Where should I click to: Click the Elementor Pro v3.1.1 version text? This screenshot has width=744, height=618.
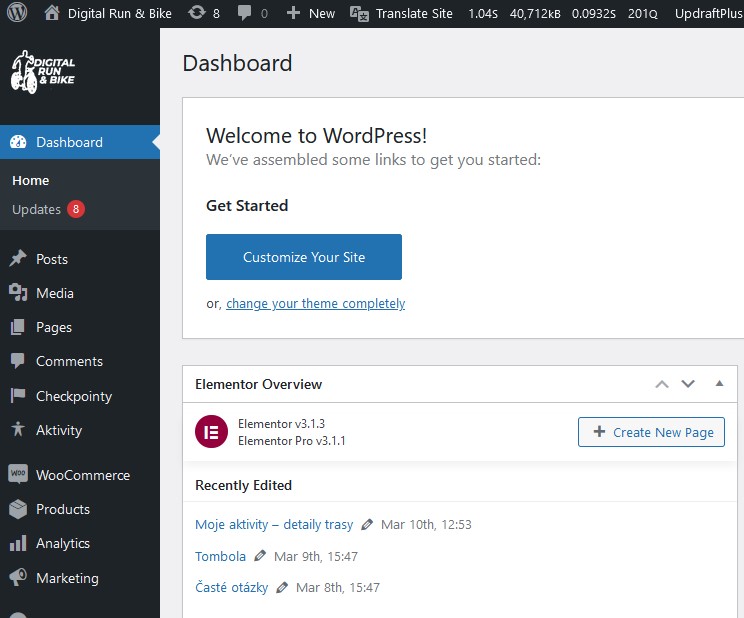[291, 440]
